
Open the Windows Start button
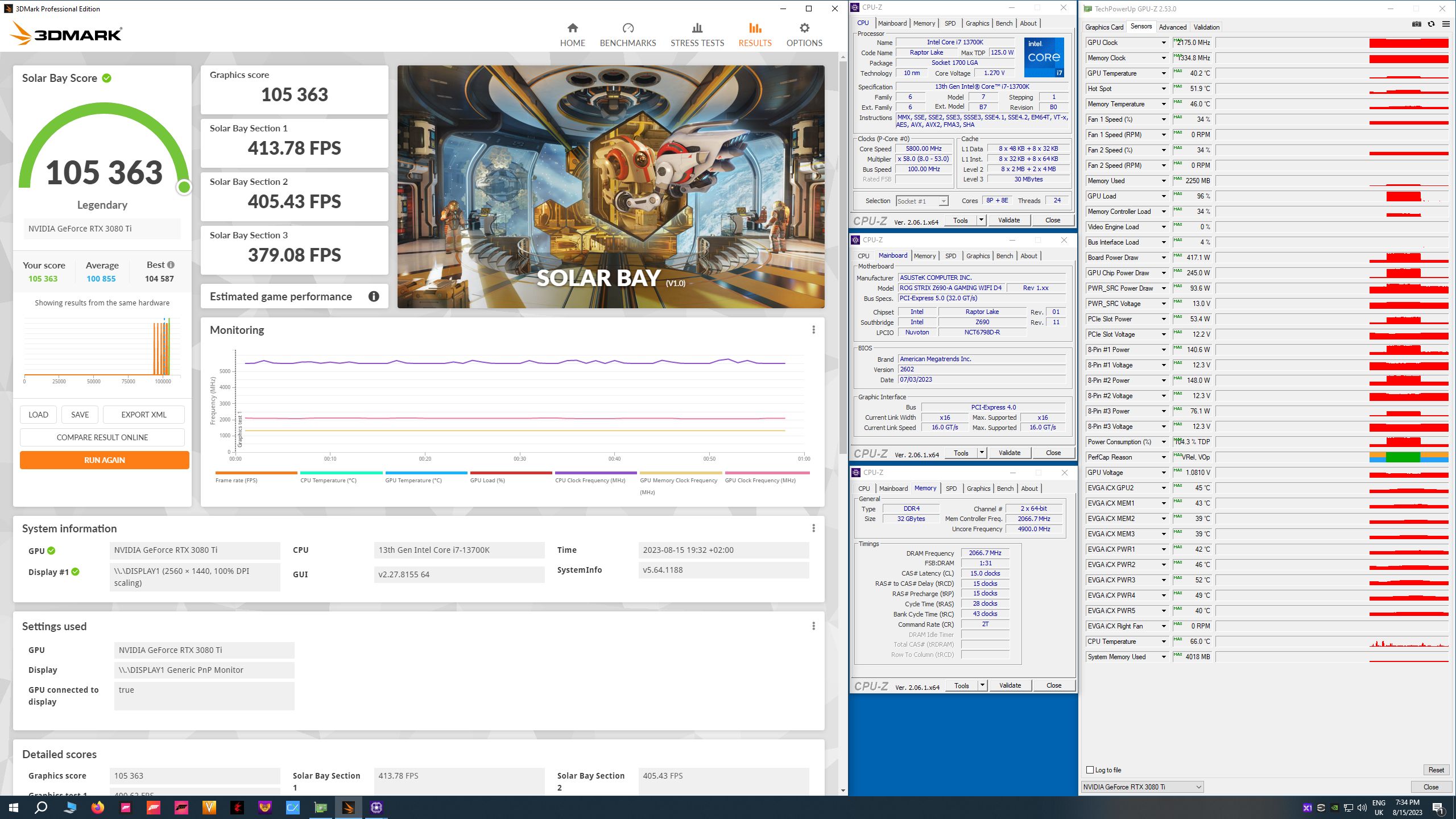tap(14, 808)
